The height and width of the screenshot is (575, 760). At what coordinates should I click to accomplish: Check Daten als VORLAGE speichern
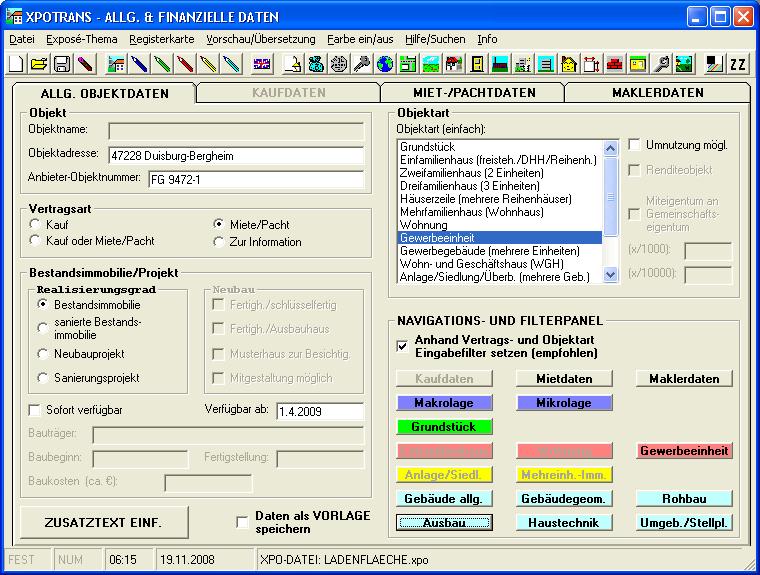[x=241, y=522]
